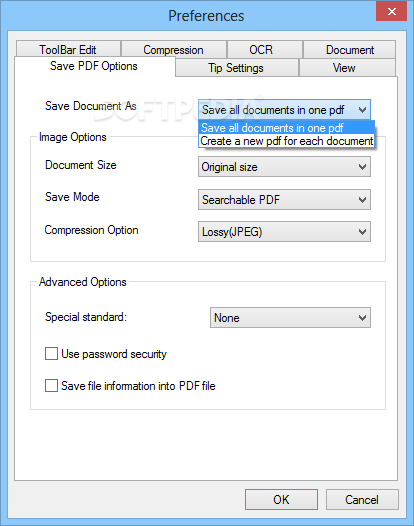
Task: Tick Save file information into PDF file
Action: pyautogui.click(x=51, y=385)
